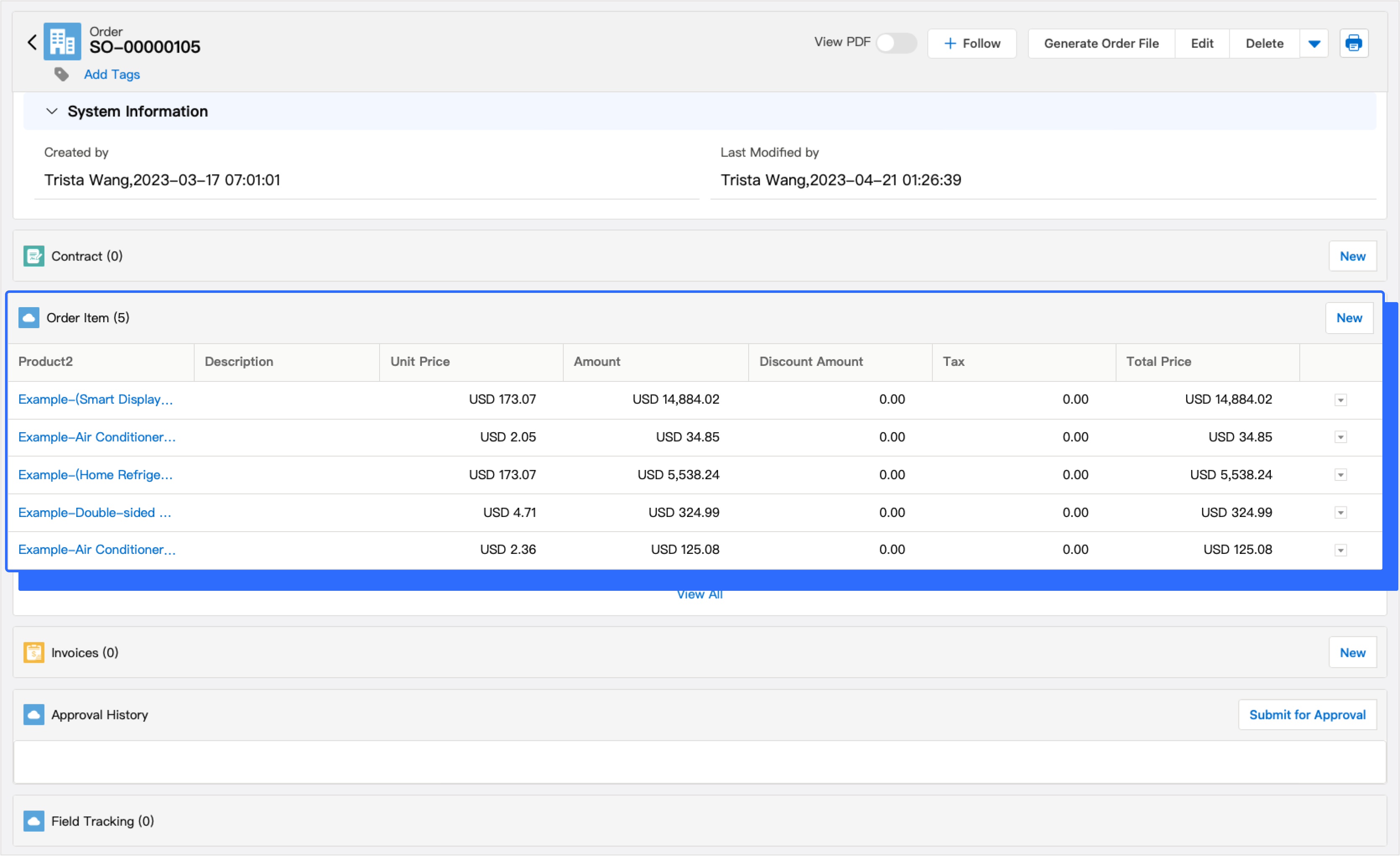This screenshot has height=856, width=1400.
Task: Click the tag icon near Add Tags
Action: [61, 74]
